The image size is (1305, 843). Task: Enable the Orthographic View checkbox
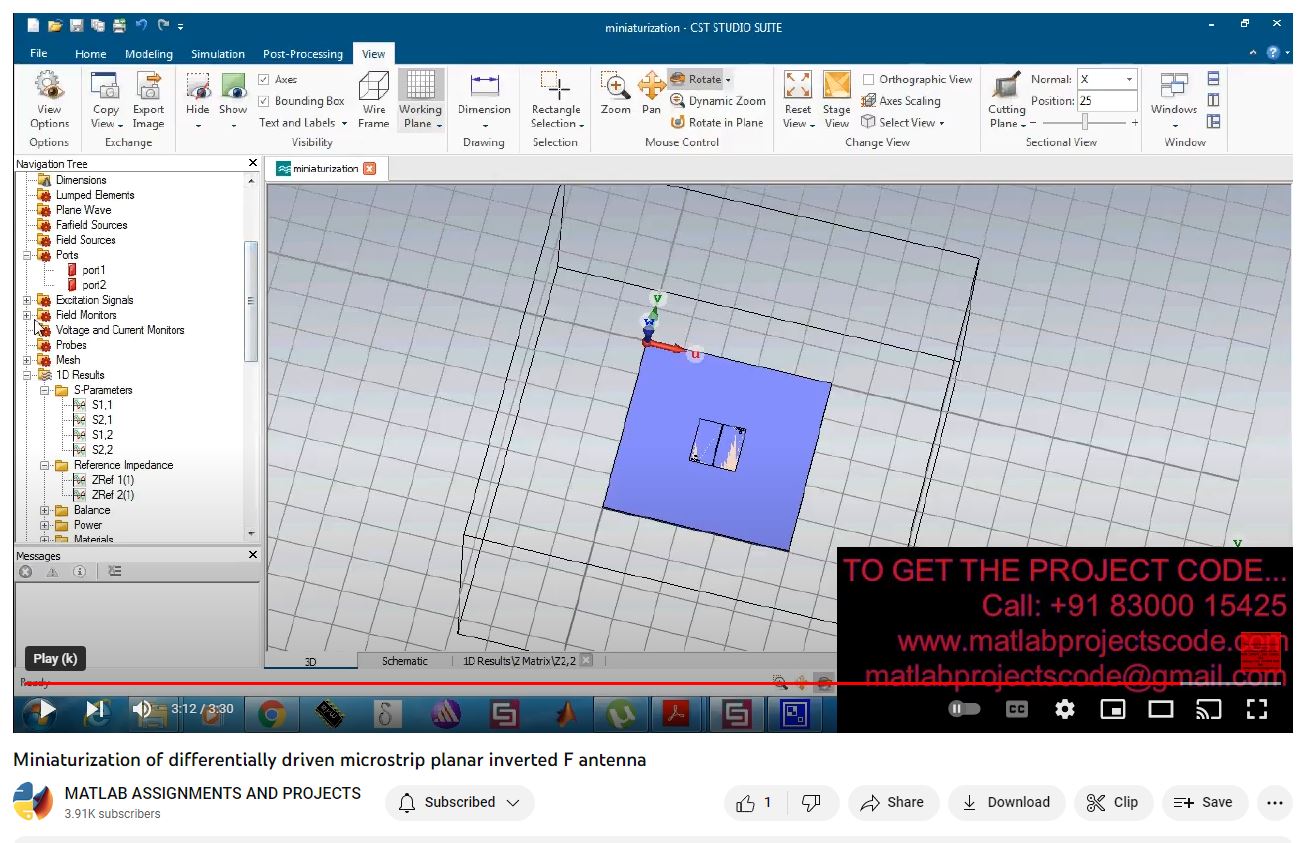tap(868, 79)
